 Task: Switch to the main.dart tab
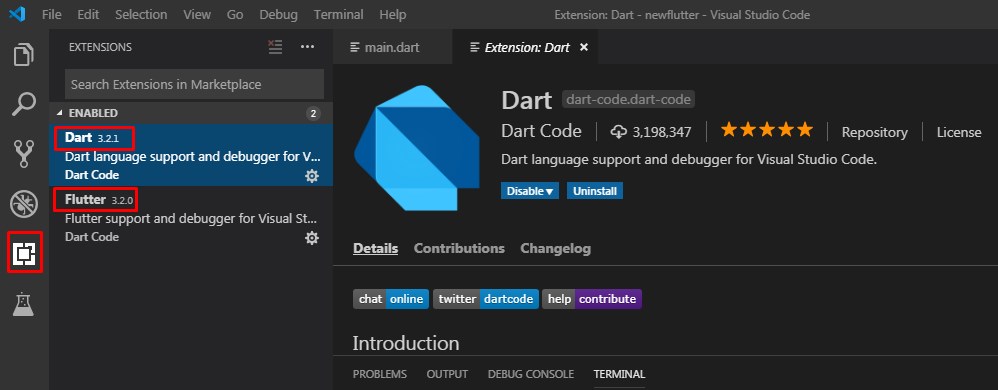pos(392,47)
